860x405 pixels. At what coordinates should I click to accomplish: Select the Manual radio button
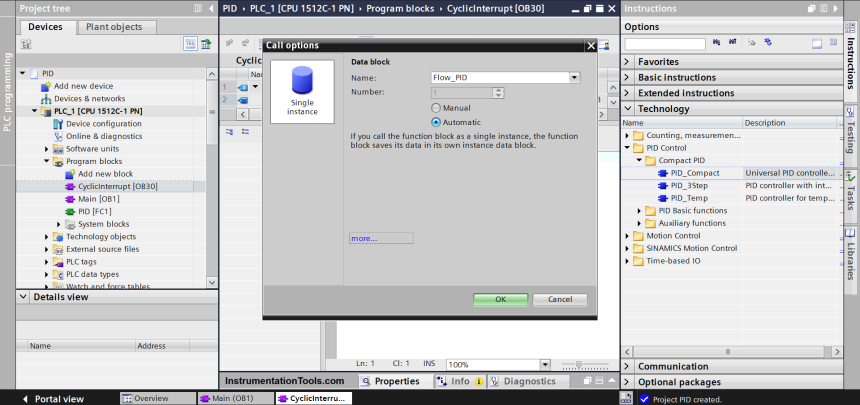435,108
